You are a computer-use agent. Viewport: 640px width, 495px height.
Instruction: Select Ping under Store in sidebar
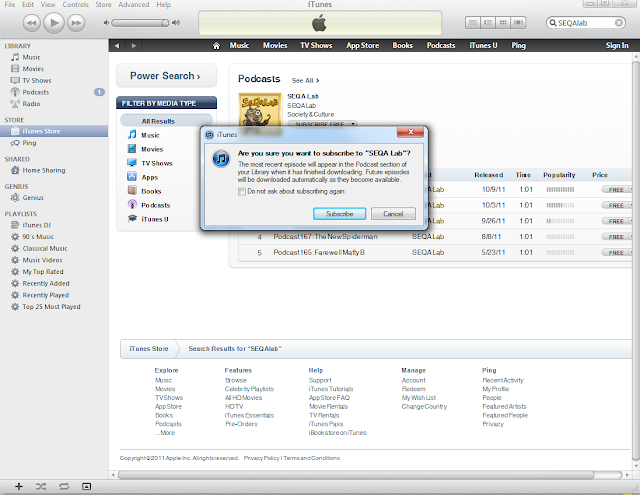click(x=29, y=143)
